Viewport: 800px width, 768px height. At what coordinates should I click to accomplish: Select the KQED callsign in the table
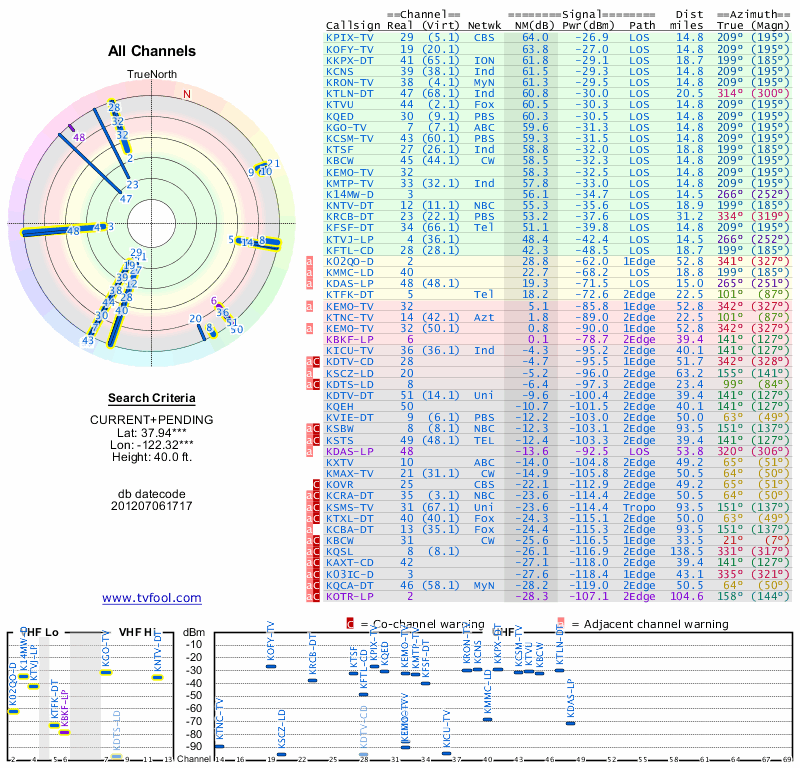click(x=339, y=116)
